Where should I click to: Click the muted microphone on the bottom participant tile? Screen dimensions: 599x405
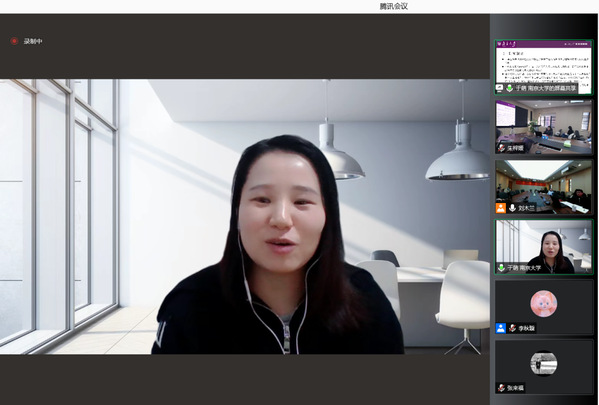(501, 388)
